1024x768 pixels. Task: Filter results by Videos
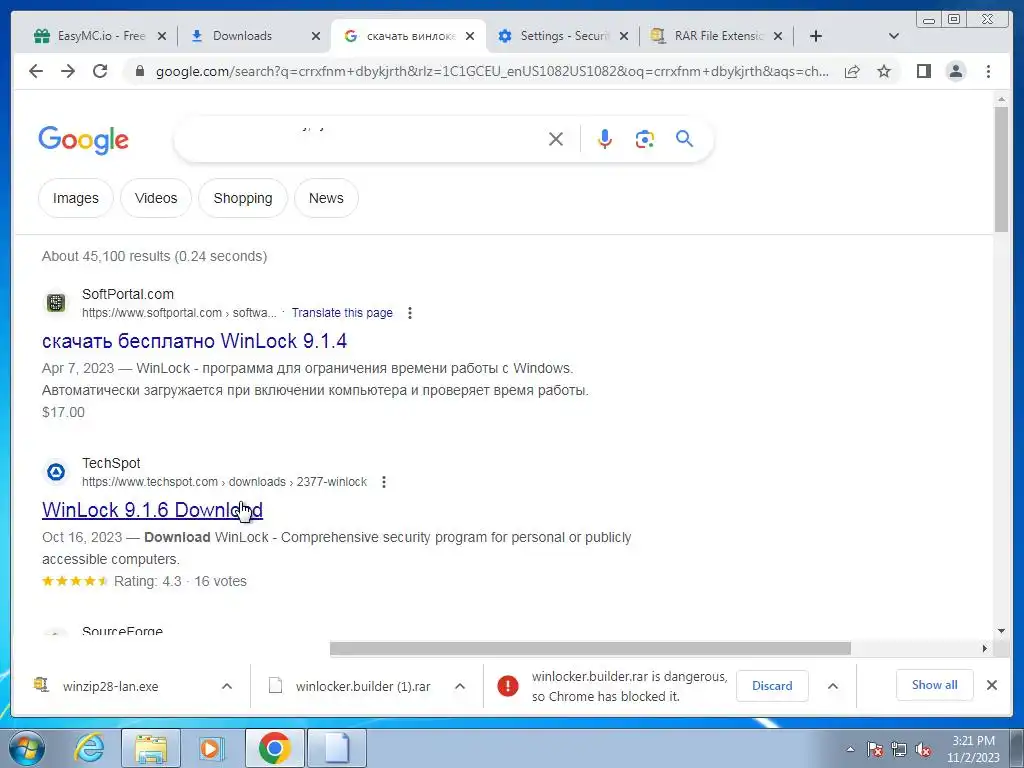pos(156,198)
